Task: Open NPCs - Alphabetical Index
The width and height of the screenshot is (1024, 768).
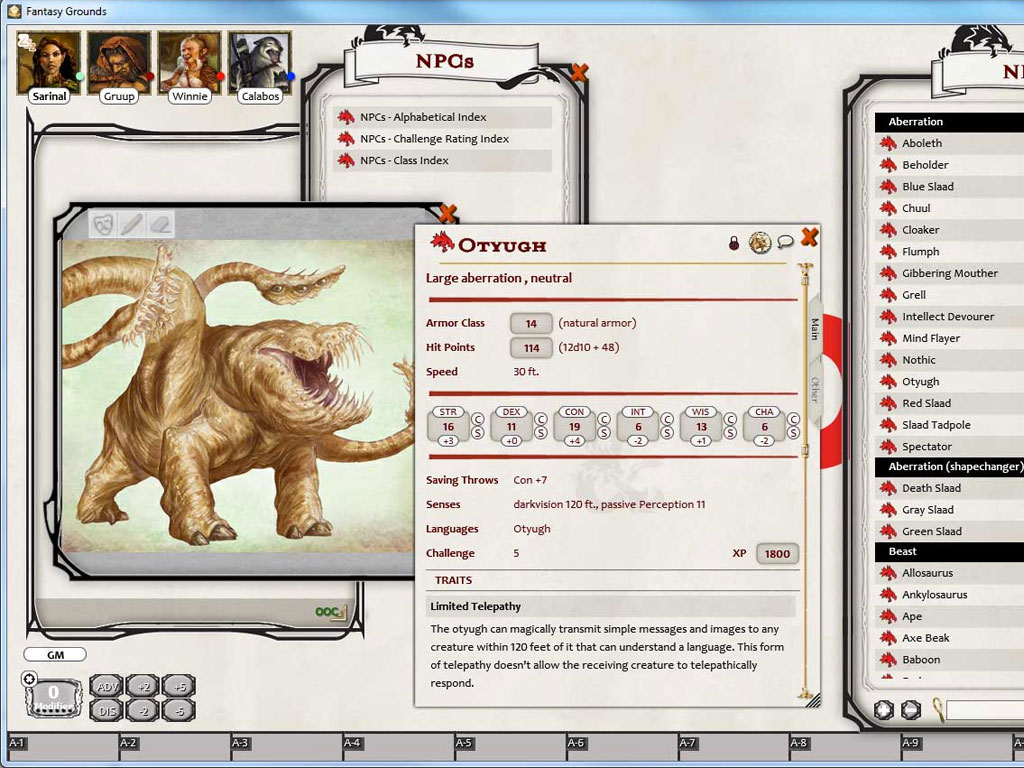Action: point(423,117)
